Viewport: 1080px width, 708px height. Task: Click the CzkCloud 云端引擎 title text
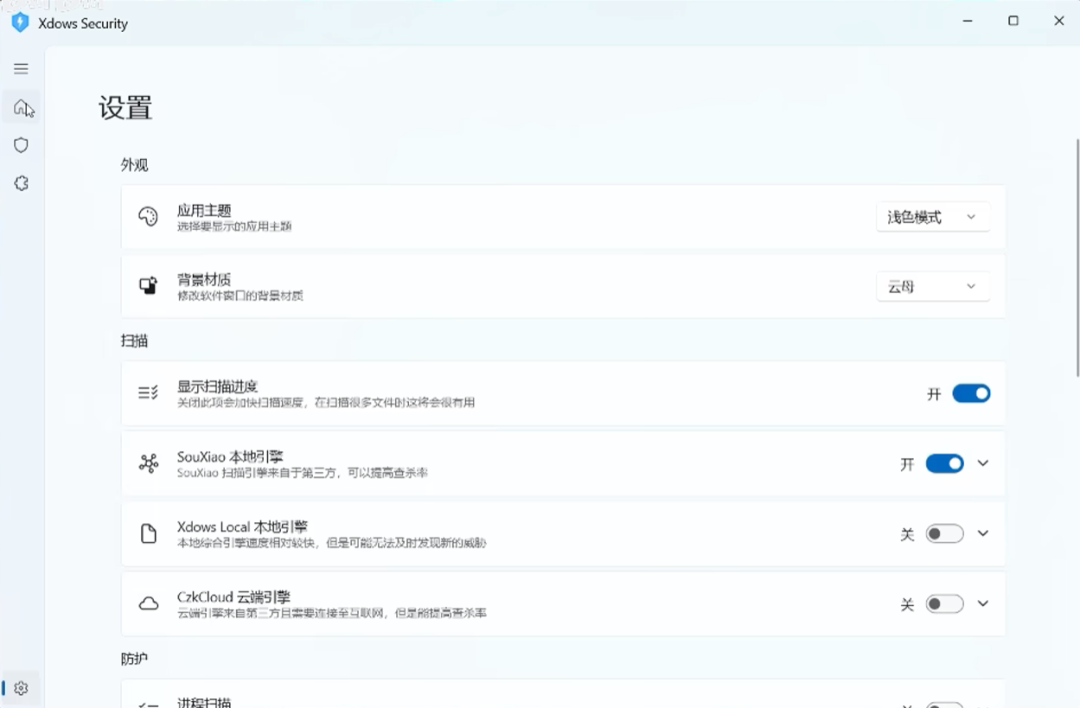[233, 597]
